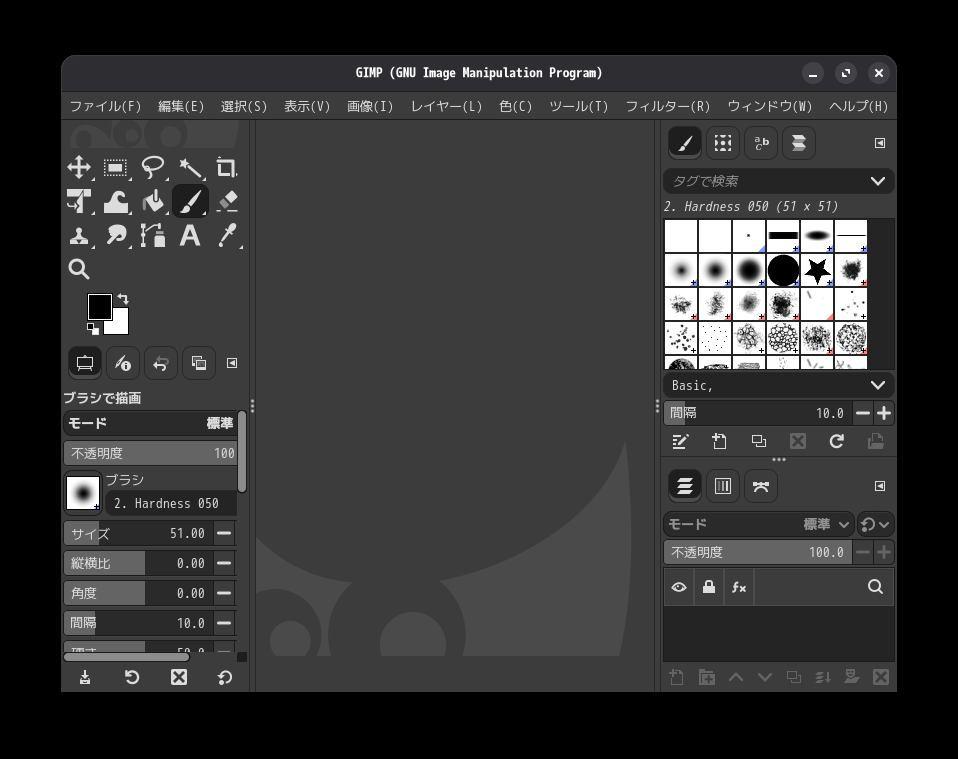958x759 pixels.
Task: Select the Text tool
Action: (x=190, y=236)
